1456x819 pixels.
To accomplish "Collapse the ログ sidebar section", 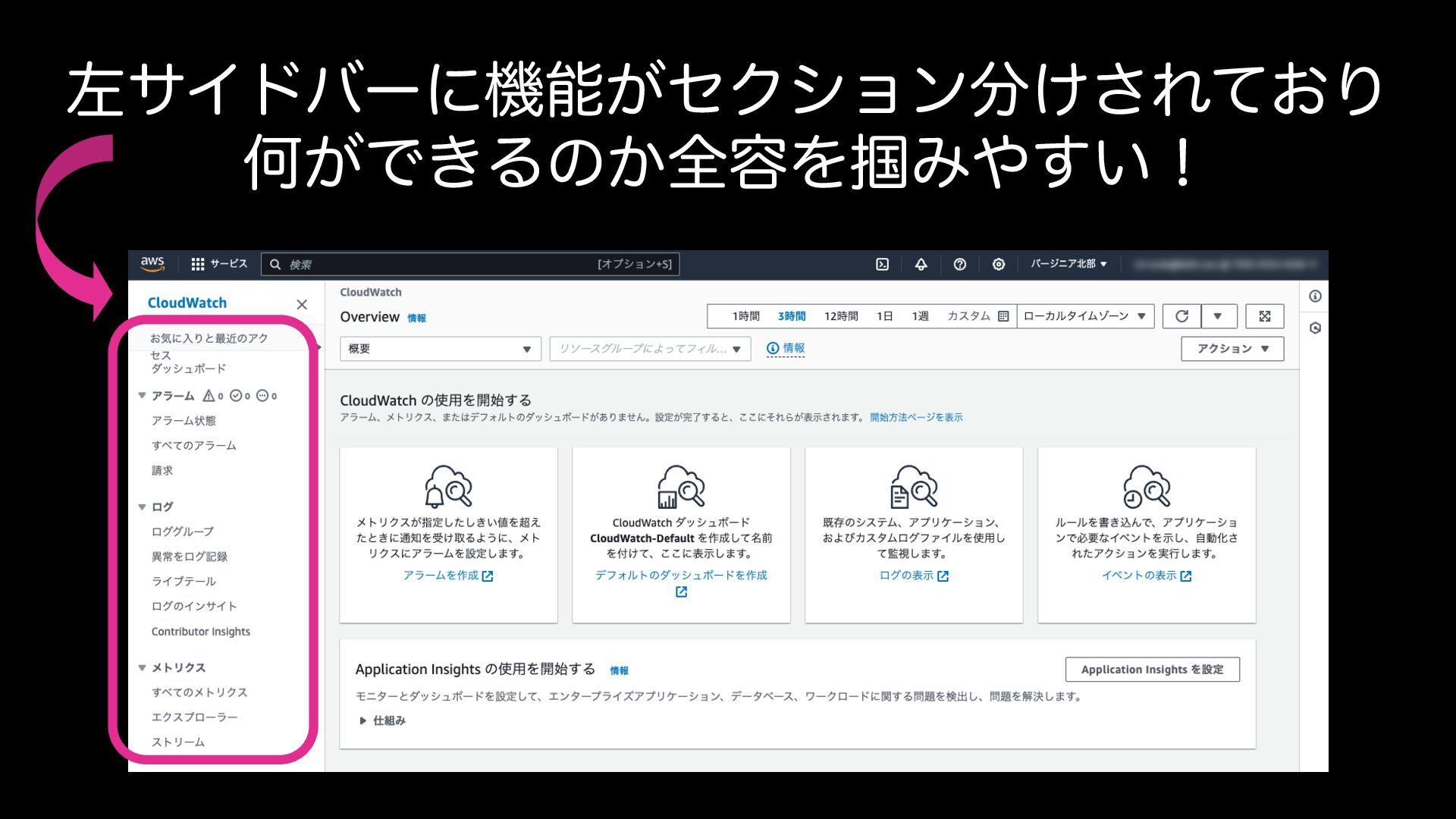I will [x=142, y=507].
